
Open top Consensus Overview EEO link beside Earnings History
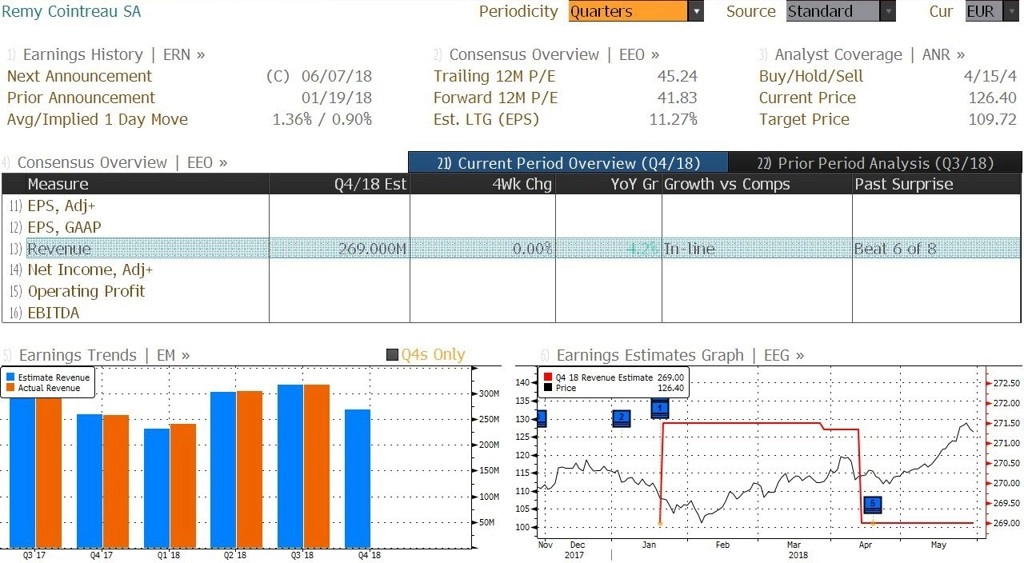pyautogui.click(x=554, y=55)
